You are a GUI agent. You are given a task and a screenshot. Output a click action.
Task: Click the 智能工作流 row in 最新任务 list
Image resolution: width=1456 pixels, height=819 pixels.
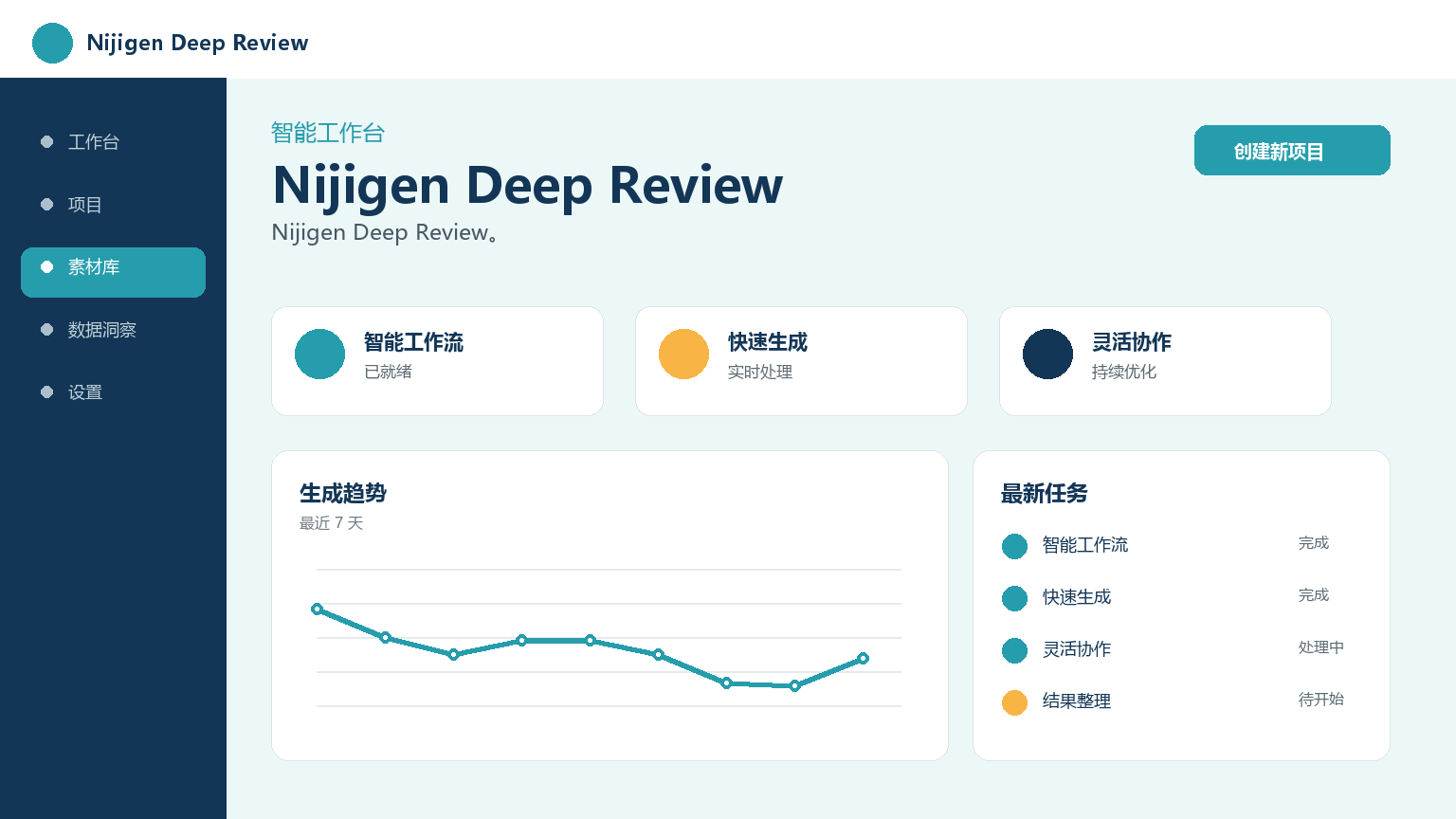coord(1181,545)
